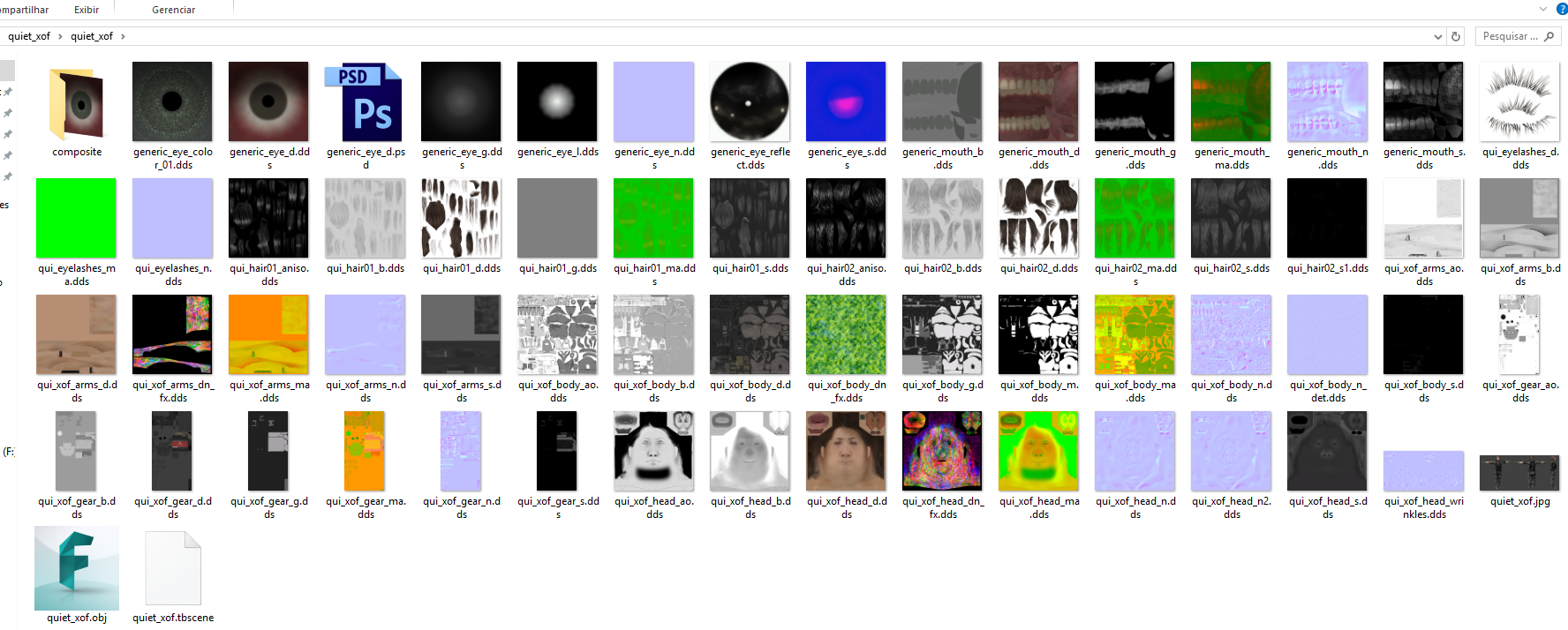The image size is (1568, 630).
Task: Refresh the folder view
Action: [1456, 36]
